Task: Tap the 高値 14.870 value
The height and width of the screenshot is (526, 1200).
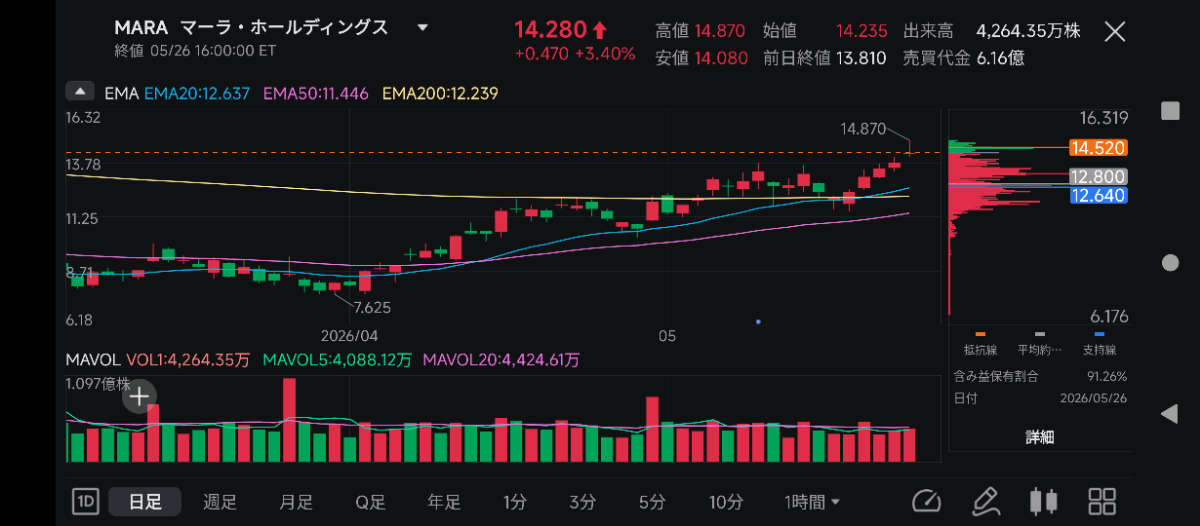Action: pos(722,30)
